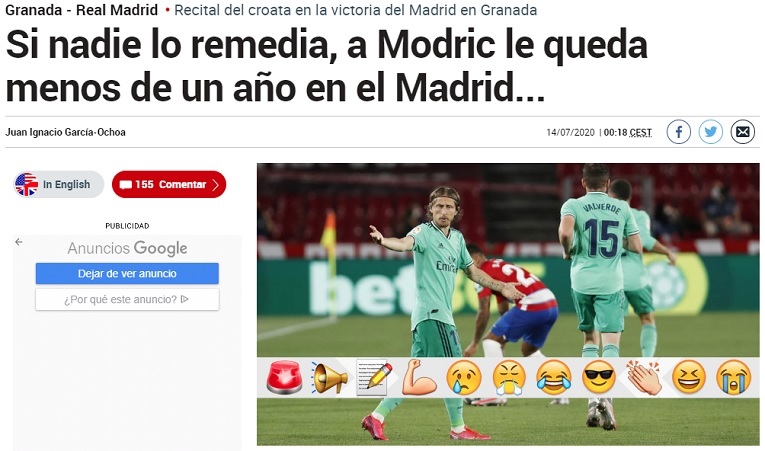Screen dimensions: 765x451
Task: Pick the notepad with pencil emoji
Action: [x=374, y=377]
